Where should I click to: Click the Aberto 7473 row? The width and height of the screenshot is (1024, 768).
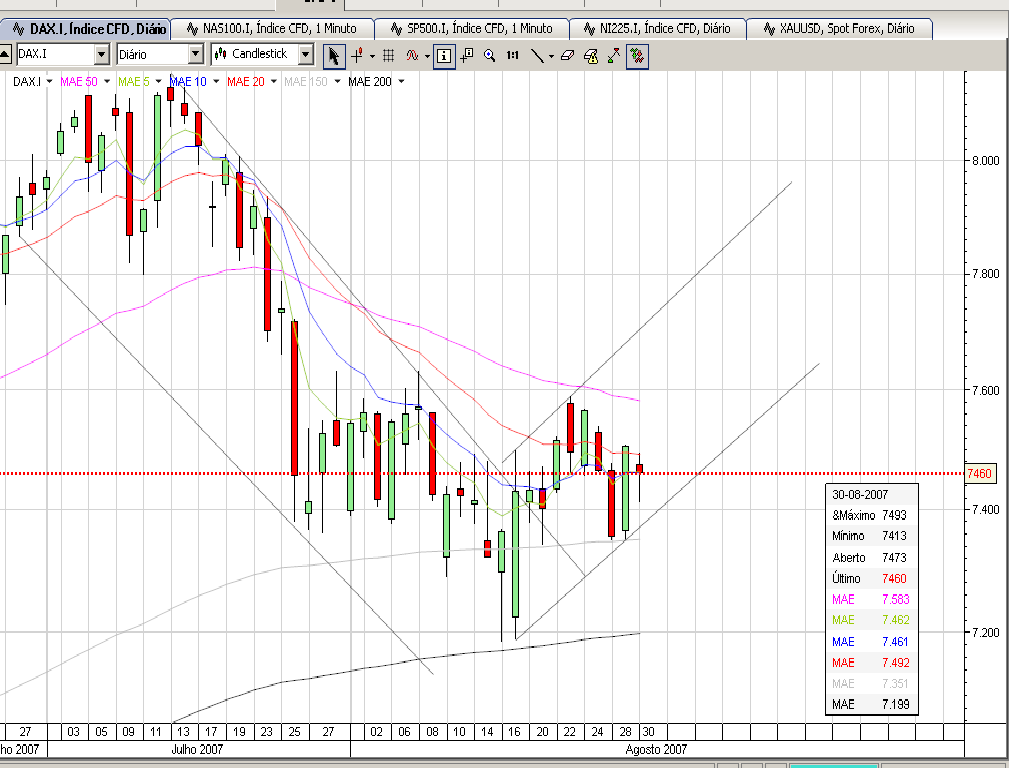pyautogui.click(x=871, y=558)
